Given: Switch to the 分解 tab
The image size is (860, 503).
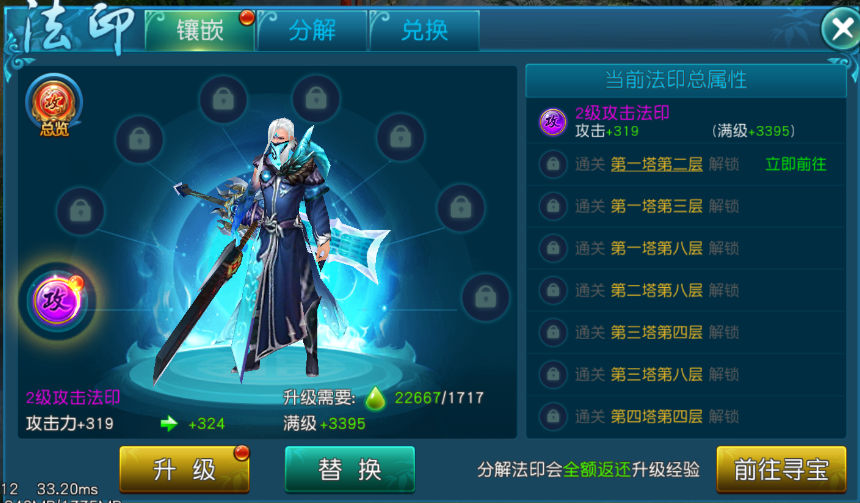Looking at the screenshot, I should tap(312, 30).
